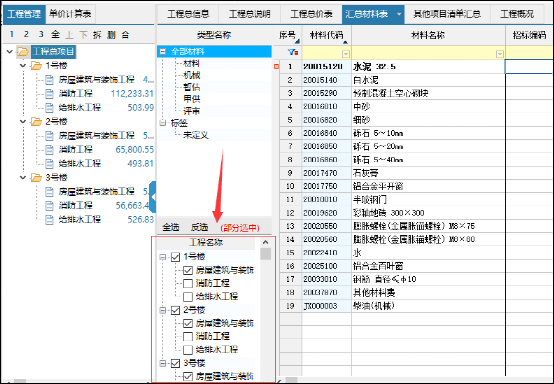Click the 工程总项目 root folder icon
This screenshot has width=554, height=384.
click(23, 52)
